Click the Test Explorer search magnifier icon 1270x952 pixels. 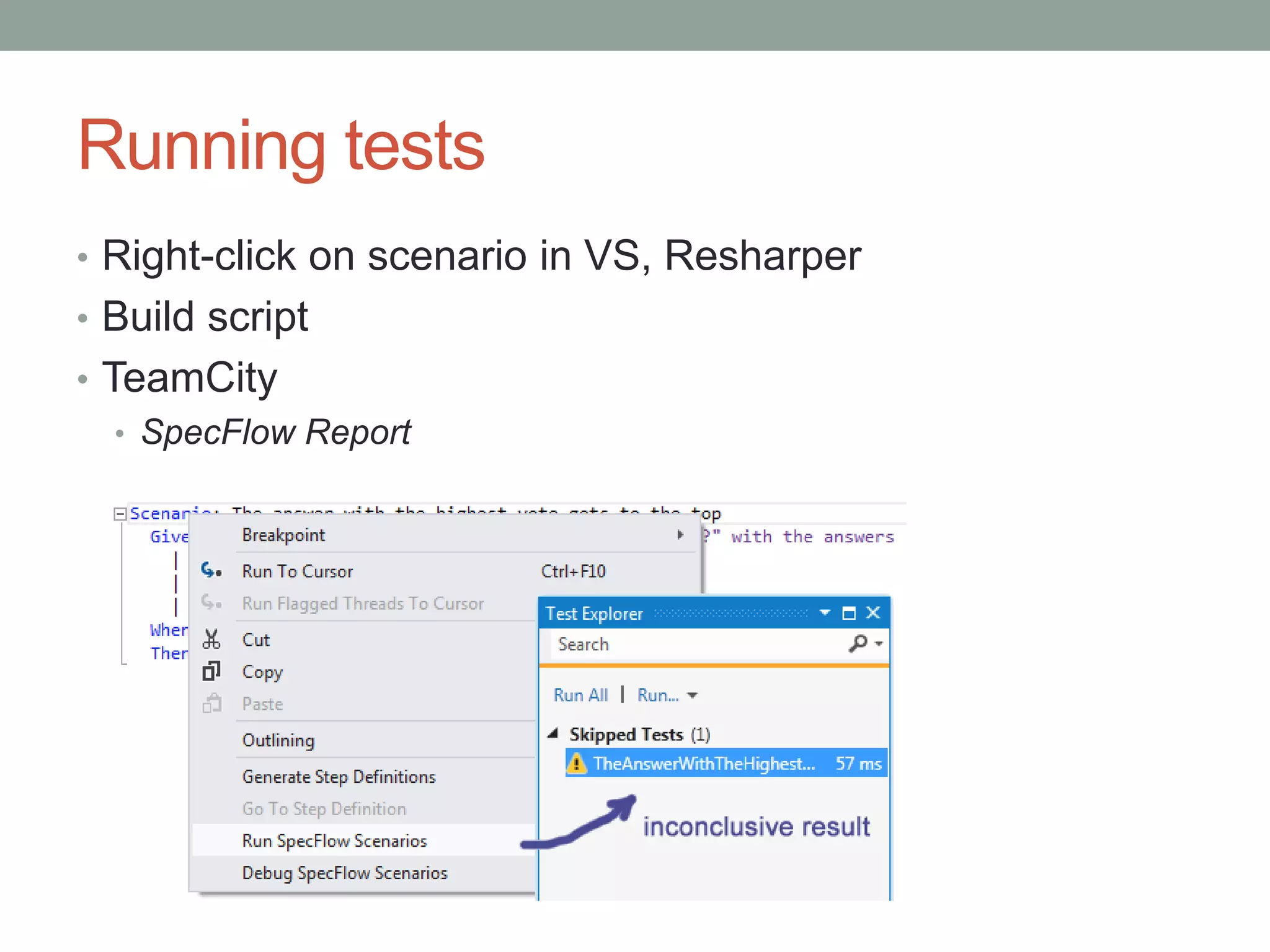pos(858,643)
